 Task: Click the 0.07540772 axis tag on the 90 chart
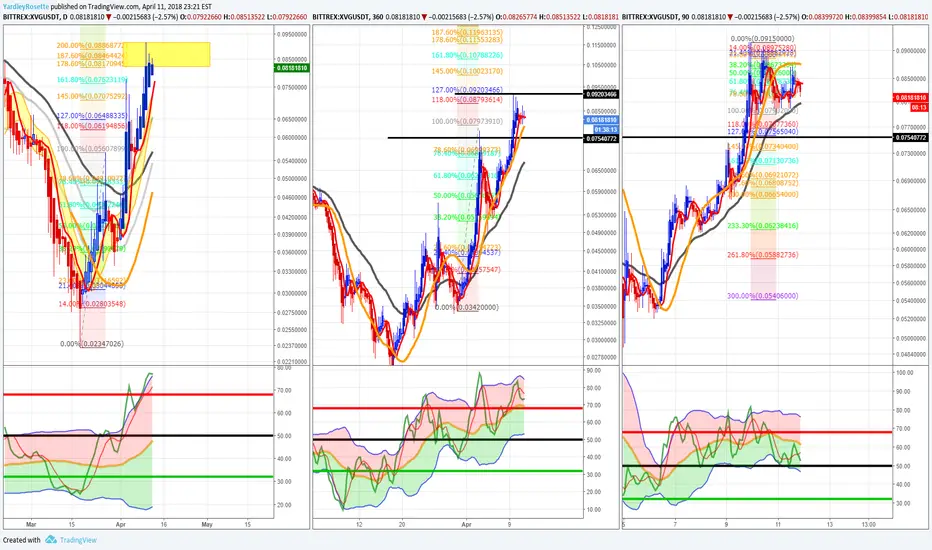point(911,137)
